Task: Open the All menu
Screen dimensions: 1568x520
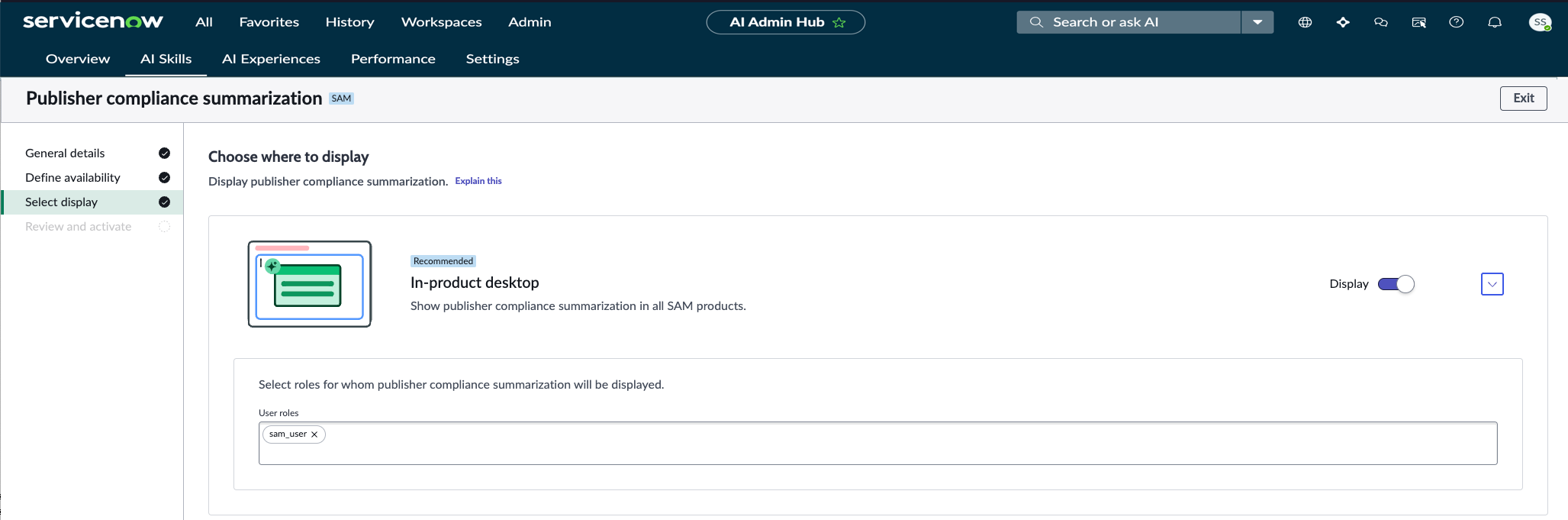Action: pos(204,22)
